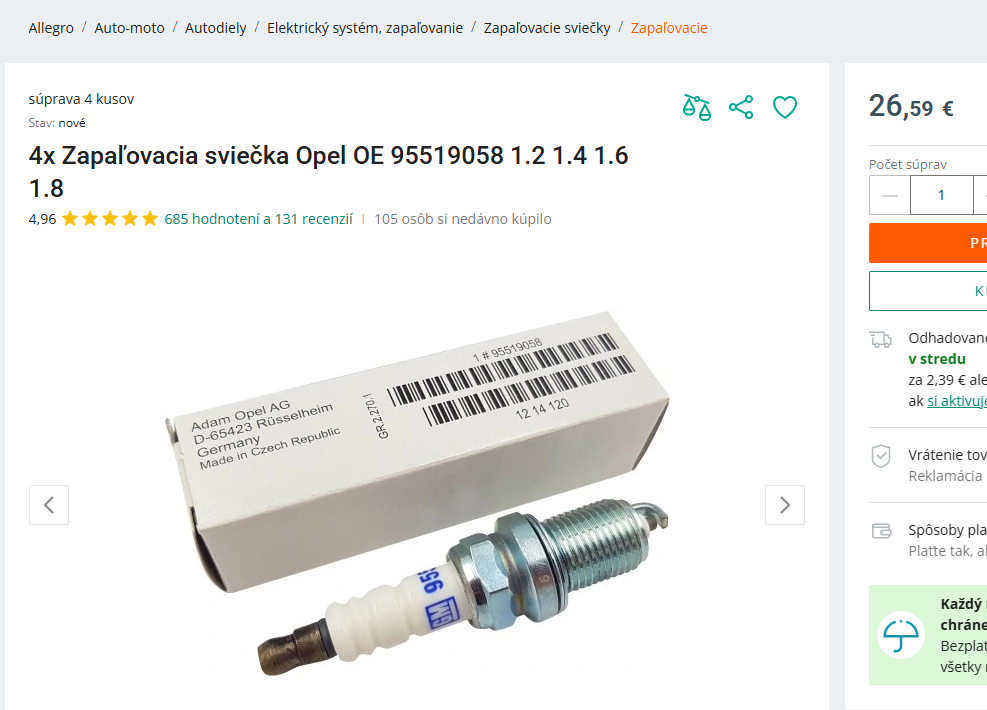Show previous product image arrow
987x710 pixels.
click(49, 505)
